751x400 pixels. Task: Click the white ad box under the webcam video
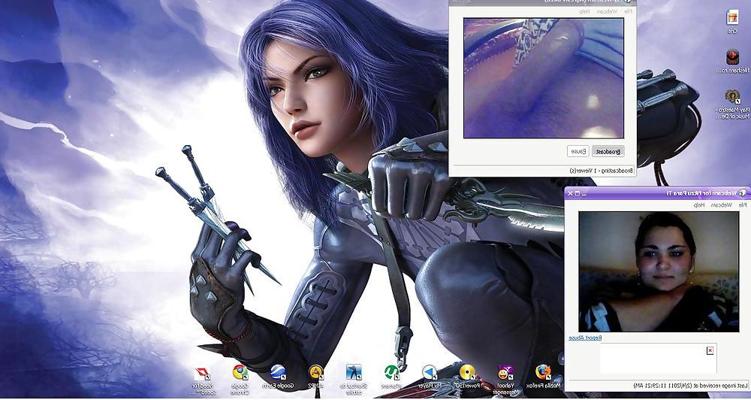(x=658, y=358)
